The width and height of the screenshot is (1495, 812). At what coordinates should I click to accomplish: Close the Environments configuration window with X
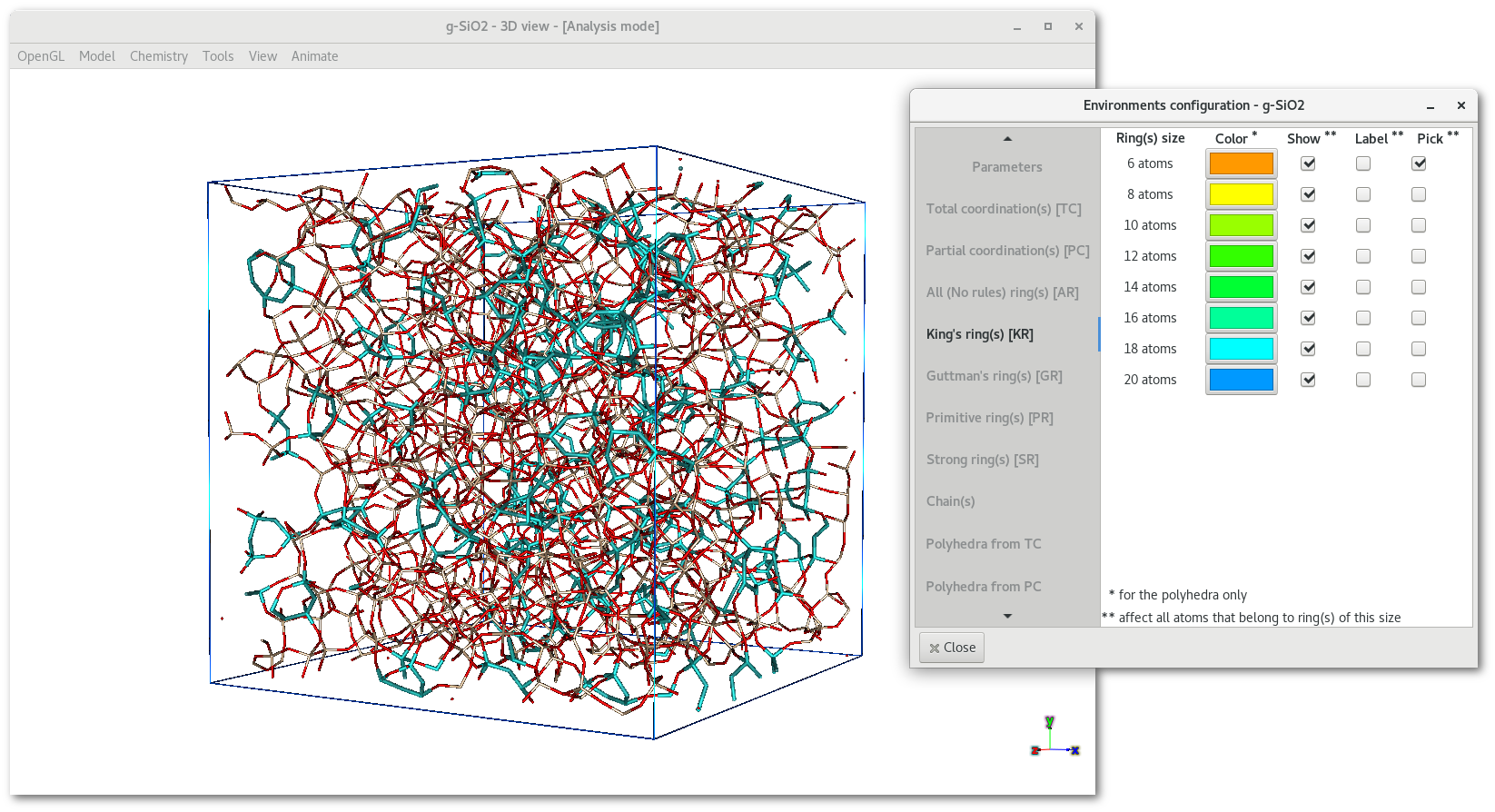1460,105
